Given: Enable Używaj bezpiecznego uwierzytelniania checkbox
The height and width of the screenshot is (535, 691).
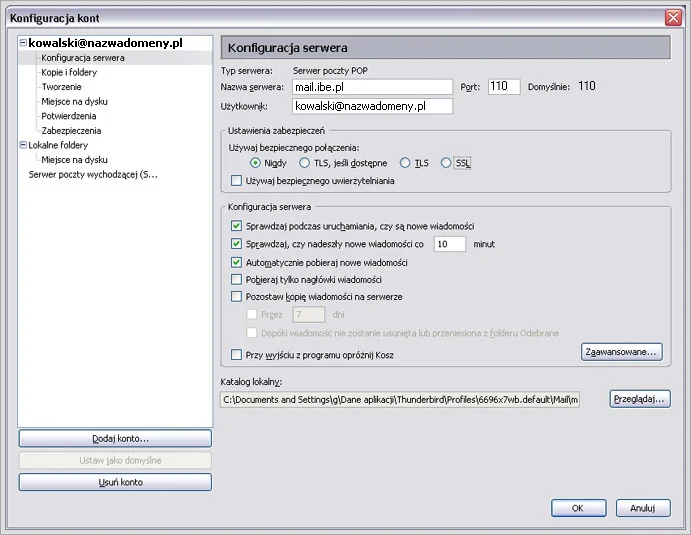Looking at the screenshot, I should (x=237, y=181).
